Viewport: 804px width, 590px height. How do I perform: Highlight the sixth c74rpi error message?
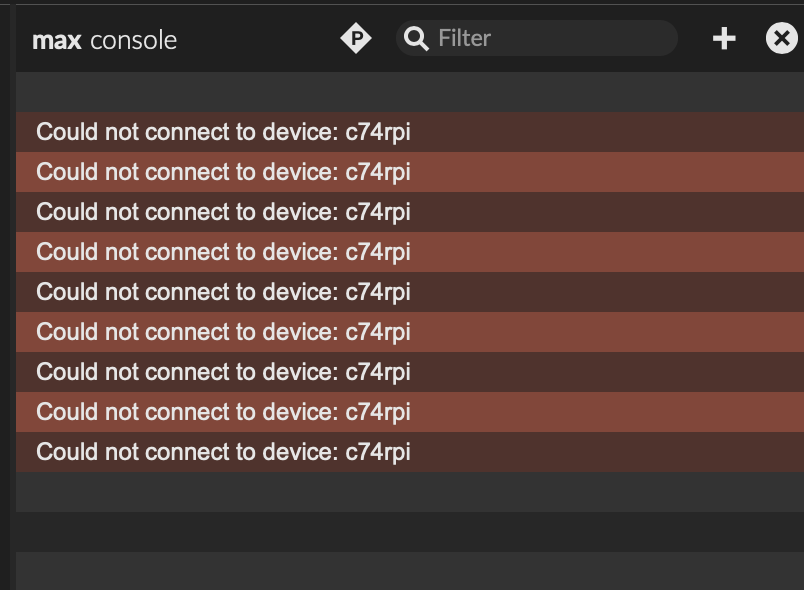223,332
